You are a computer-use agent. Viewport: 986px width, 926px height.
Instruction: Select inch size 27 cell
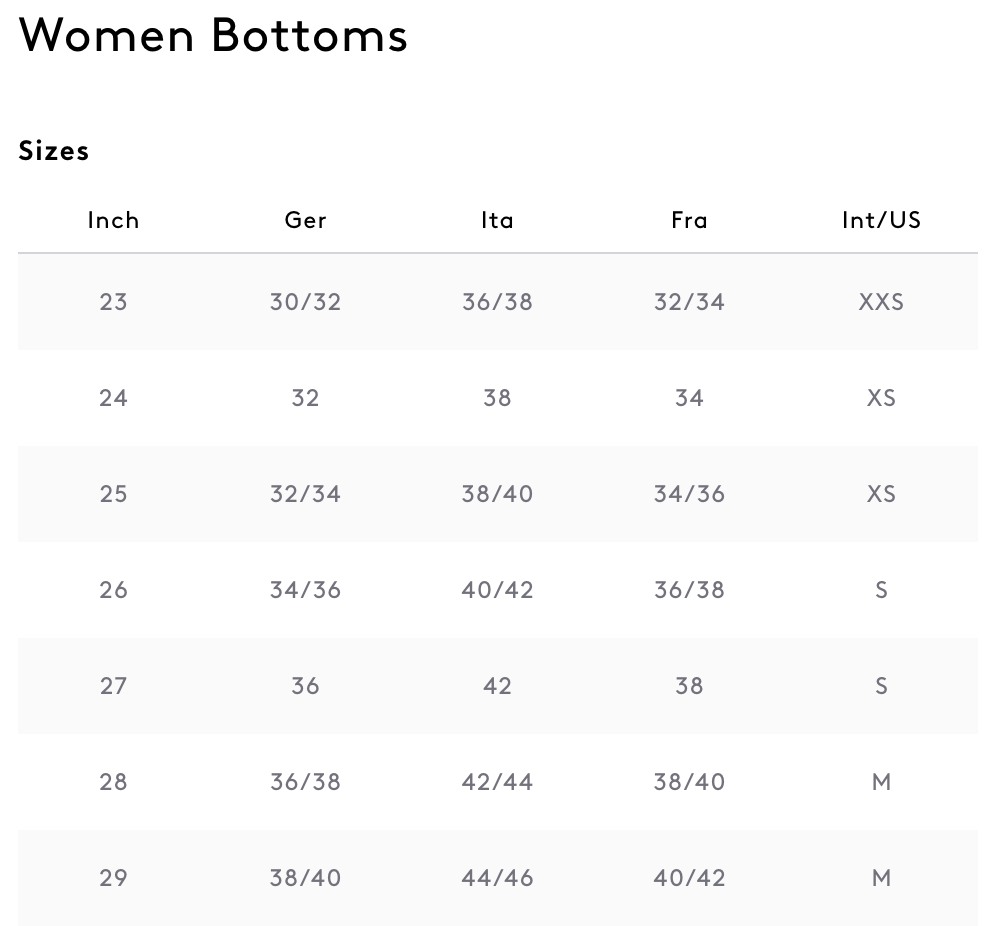pyautogui.click(x=113, y=686)
